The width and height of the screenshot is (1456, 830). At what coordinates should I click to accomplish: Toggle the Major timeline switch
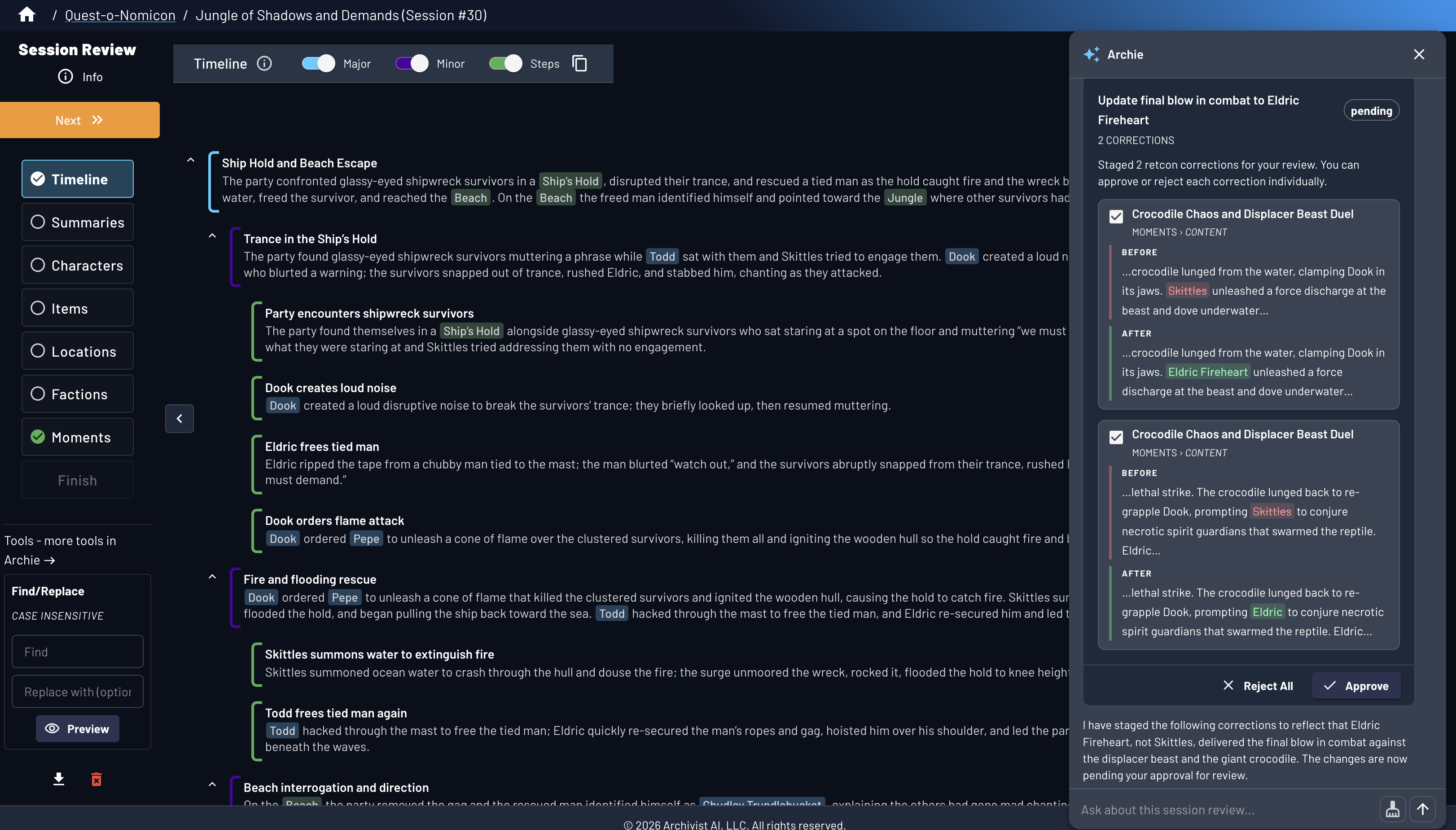click(318, 63)
